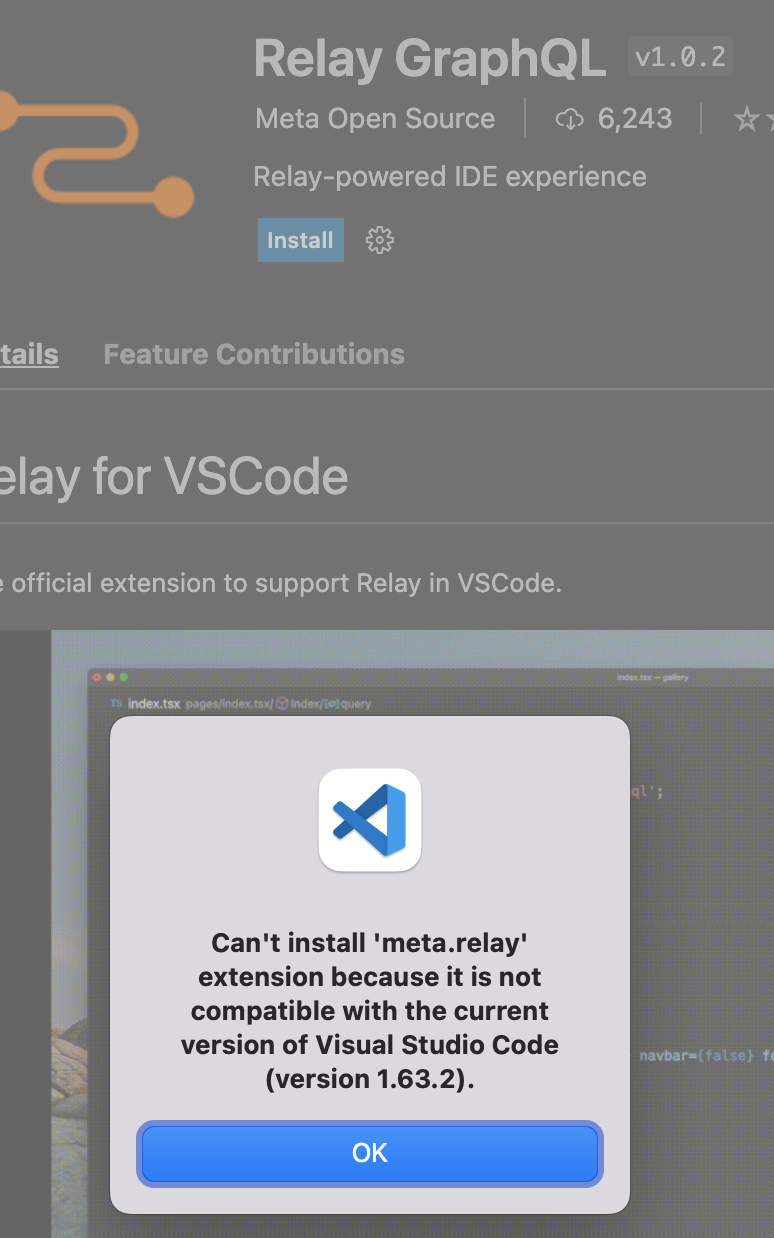The height and width of the screenshot is (1238, 774).
Task: Click the download count cloud icon
Action: point(569,118)
